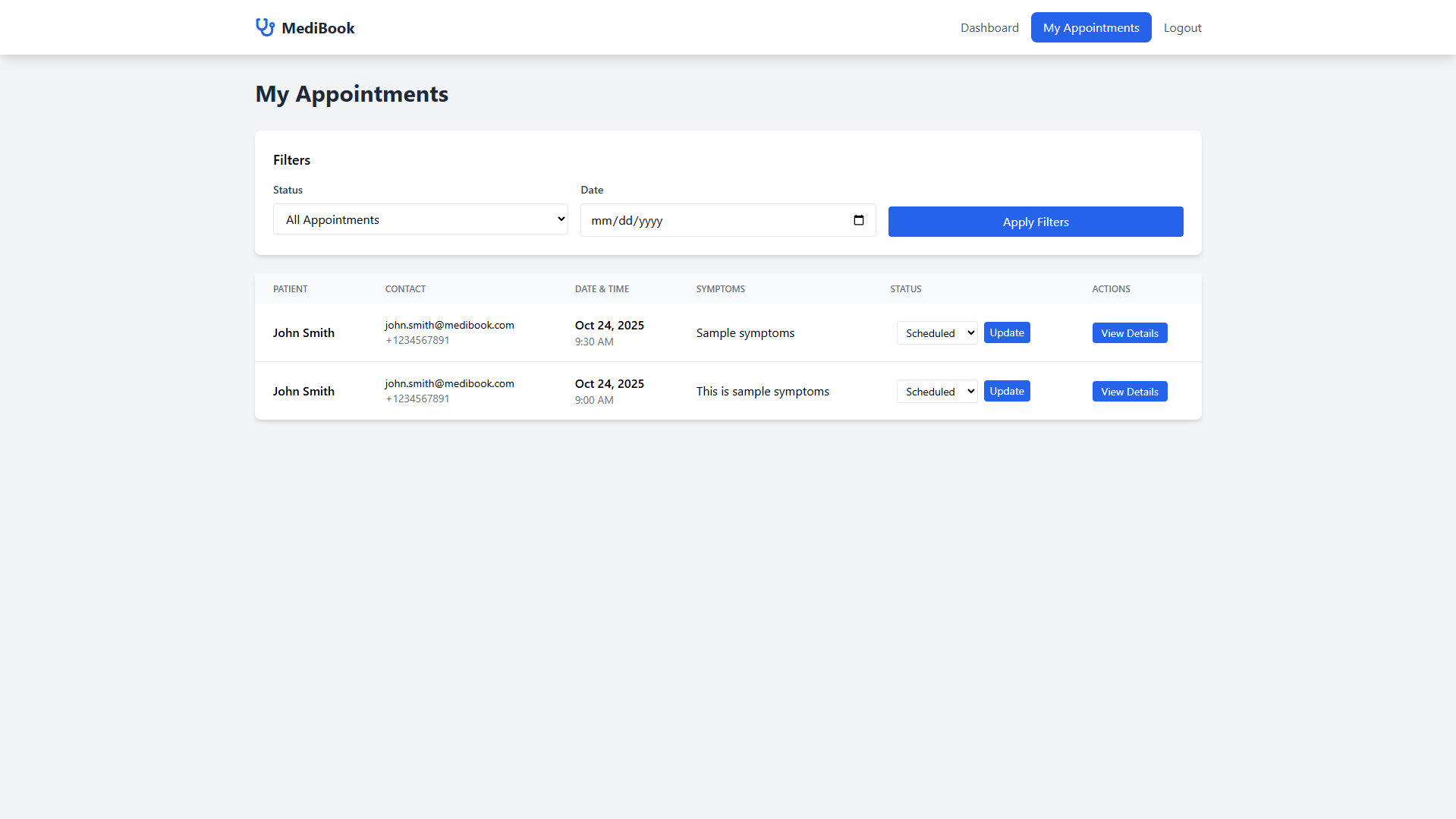The image size is (1456, 819).
Task: Update status of the 9:30 AM appointment
Action: click(1006, 332)
